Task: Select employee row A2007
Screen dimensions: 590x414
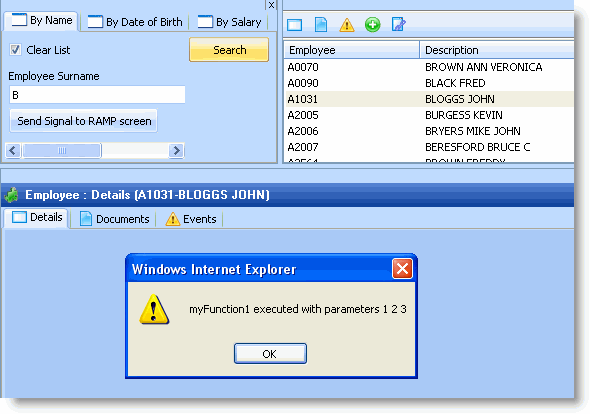Action: point(429,147)
